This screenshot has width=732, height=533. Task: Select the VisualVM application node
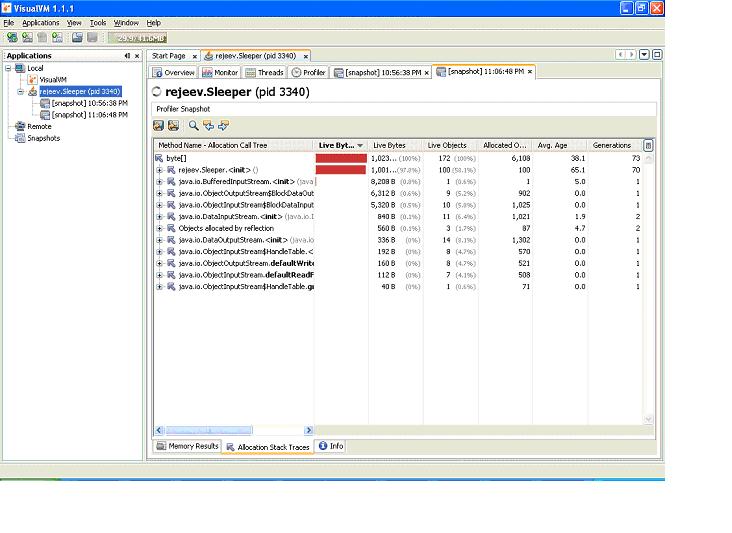tap(53, 80)
